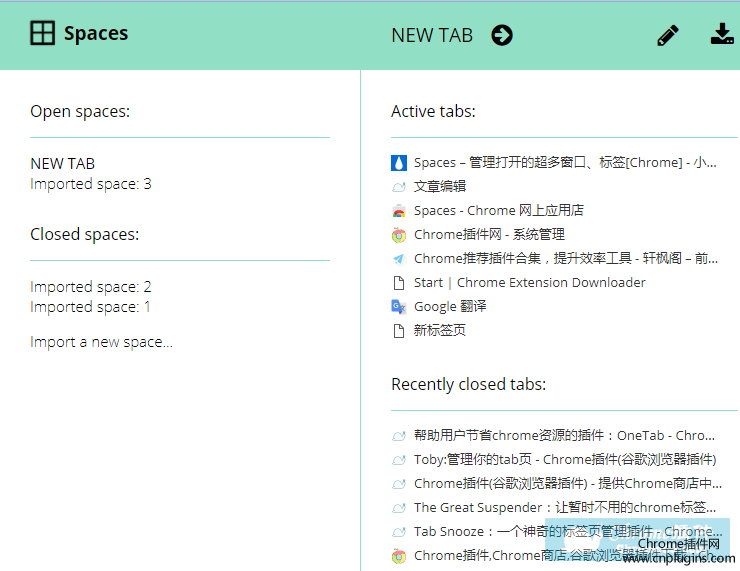Click the favicon beside Toby closed tab

click(x=399, y=460)
